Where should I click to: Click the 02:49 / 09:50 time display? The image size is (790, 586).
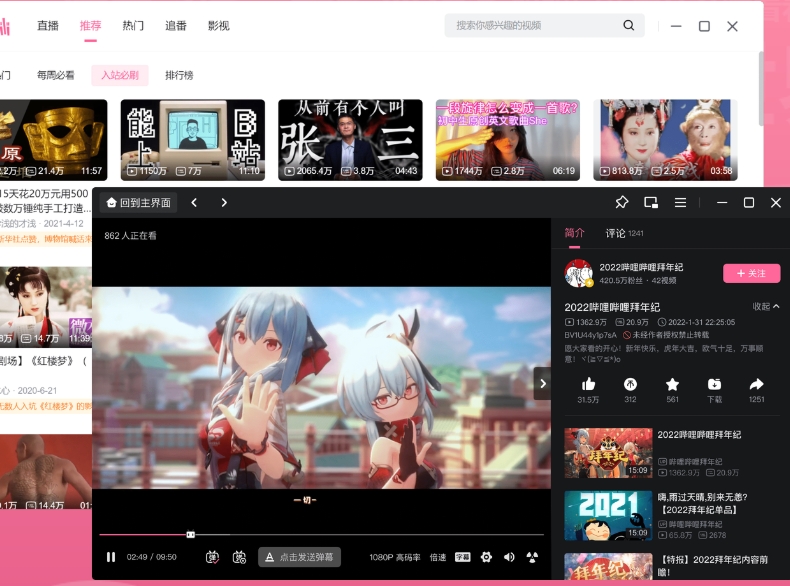tap(152, 557)
